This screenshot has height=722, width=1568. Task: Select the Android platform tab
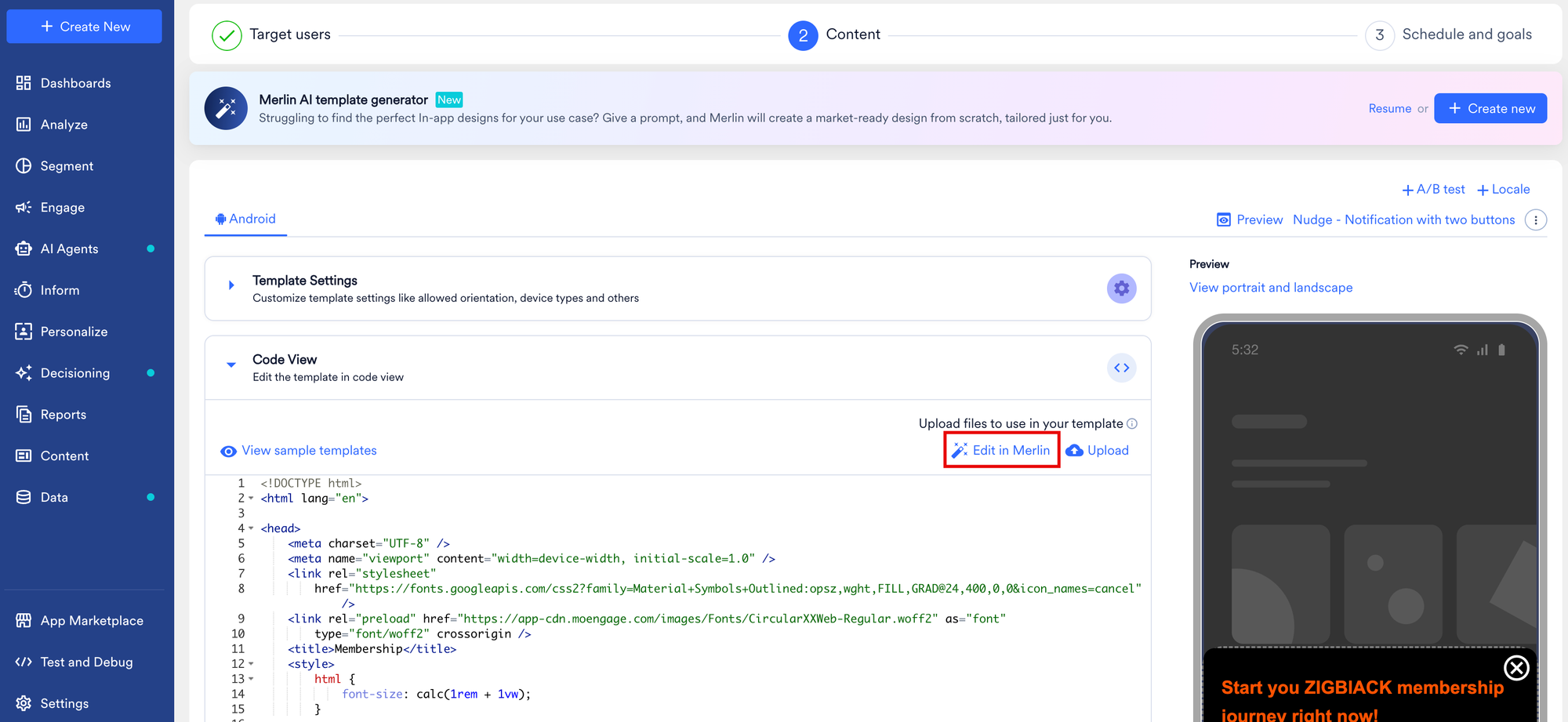pyautogui.click(x=245, y=220)
